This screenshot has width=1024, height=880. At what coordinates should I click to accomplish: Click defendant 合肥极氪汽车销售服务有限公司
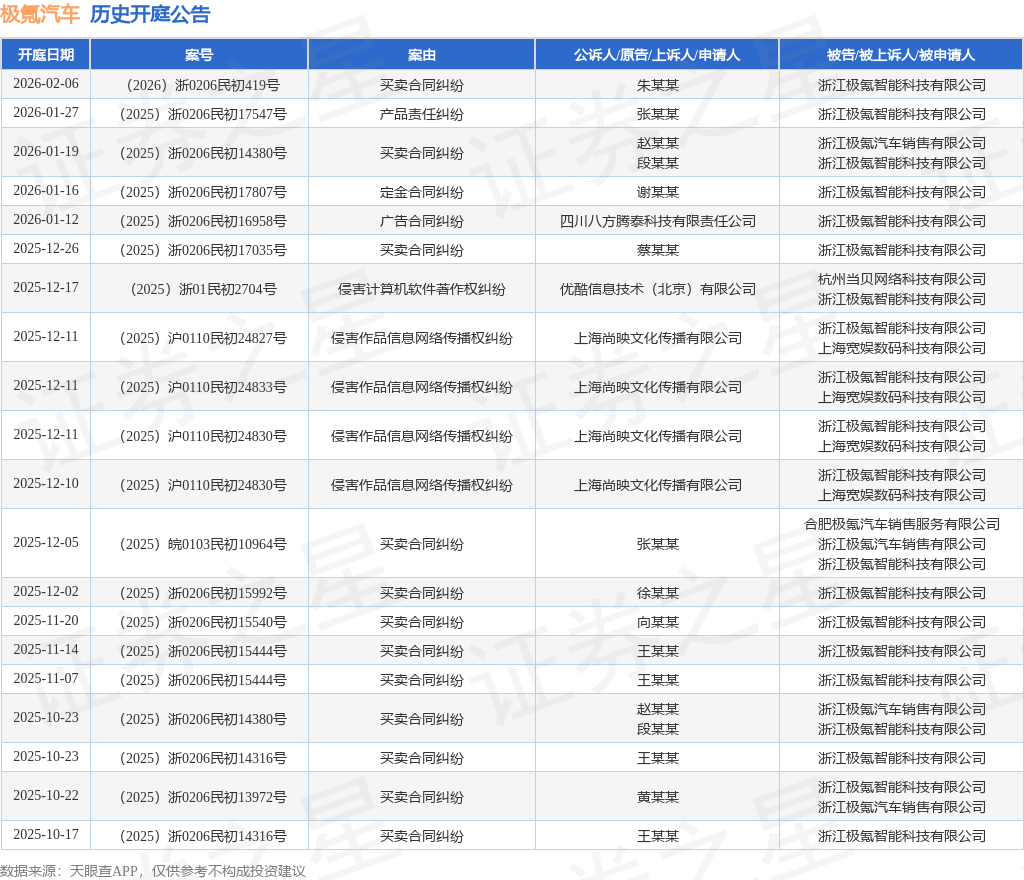pyautogui.click(x=901, y=524)
